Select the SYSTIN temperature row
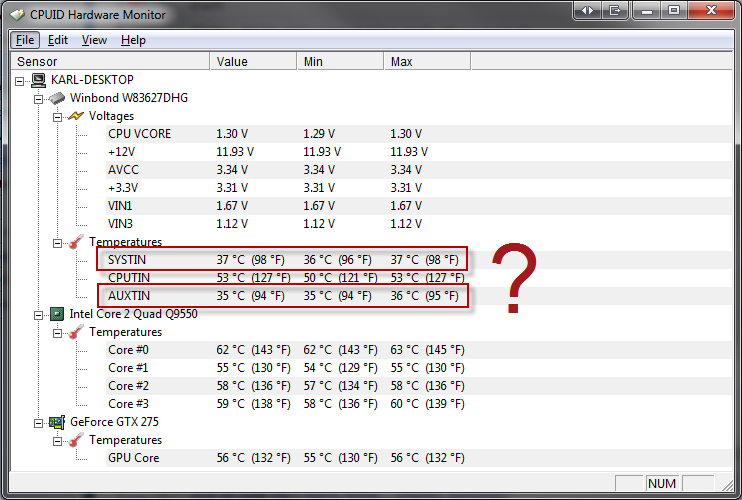The height and width of the screenshot is (500, 742). point(419,260)
